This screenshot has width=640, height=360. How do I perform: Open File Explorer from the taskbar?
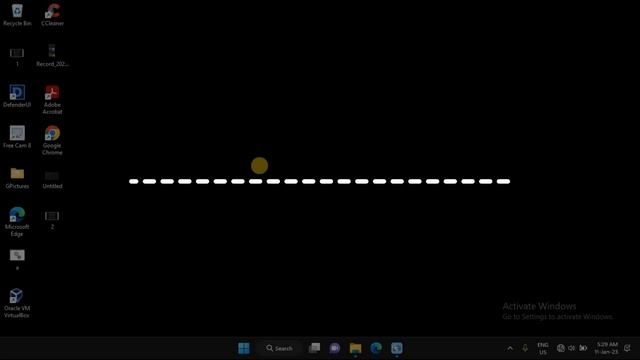pyautogui.click(x=356, y=348)
